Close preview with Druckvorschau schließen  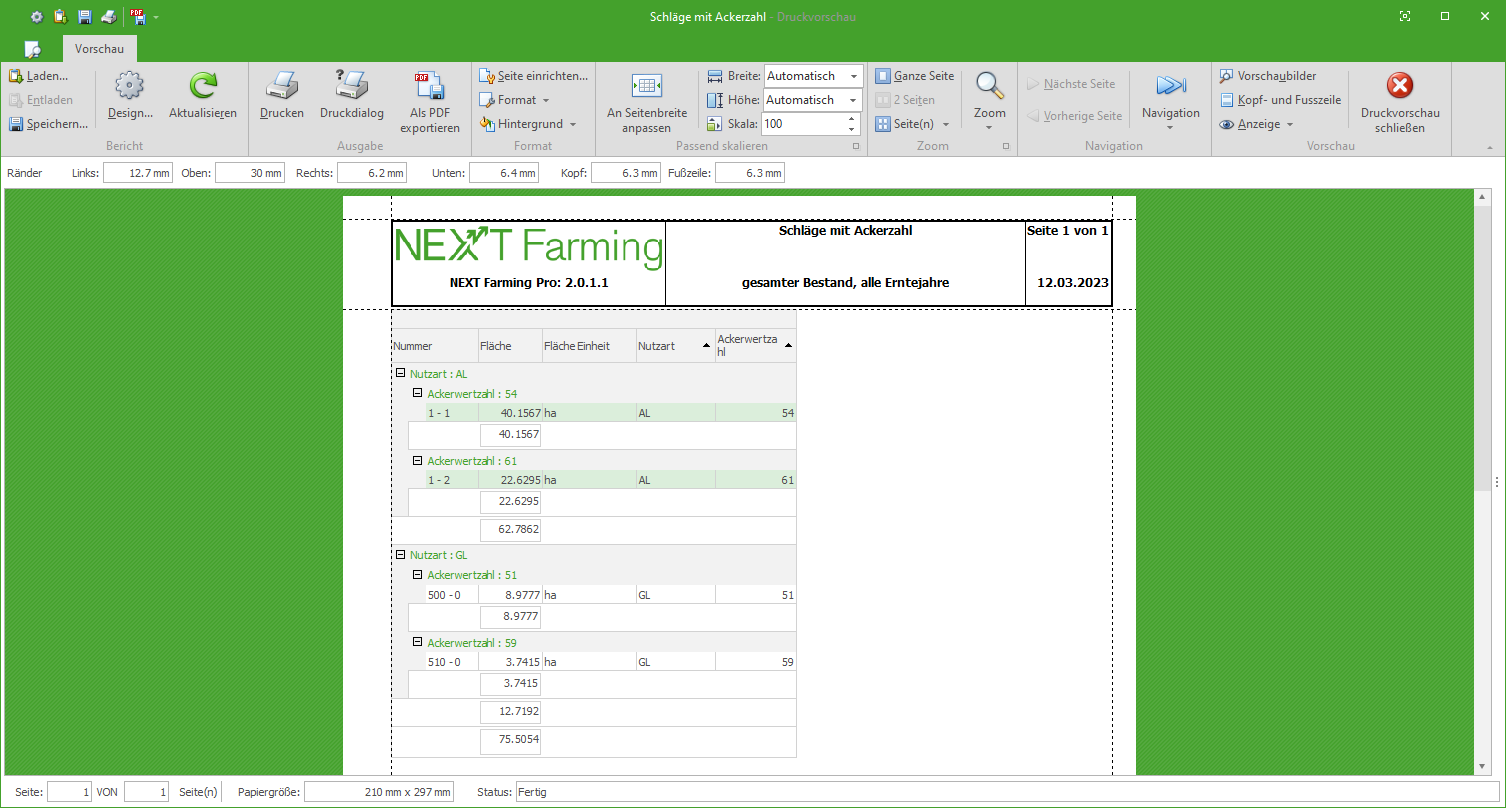click(x=1400, y=87)
